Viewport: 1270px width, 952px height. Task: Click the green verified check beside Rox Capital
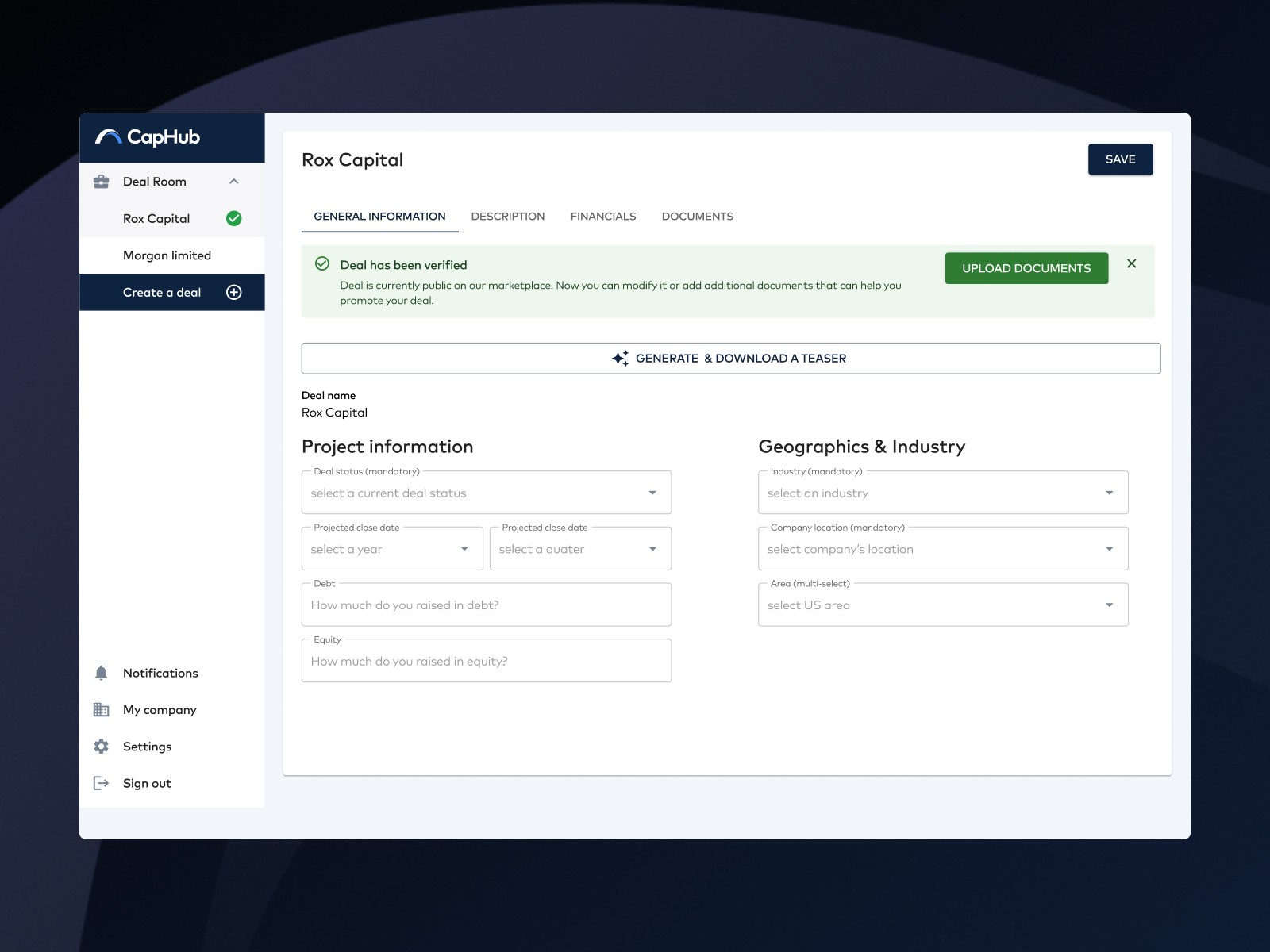[234, 218]
